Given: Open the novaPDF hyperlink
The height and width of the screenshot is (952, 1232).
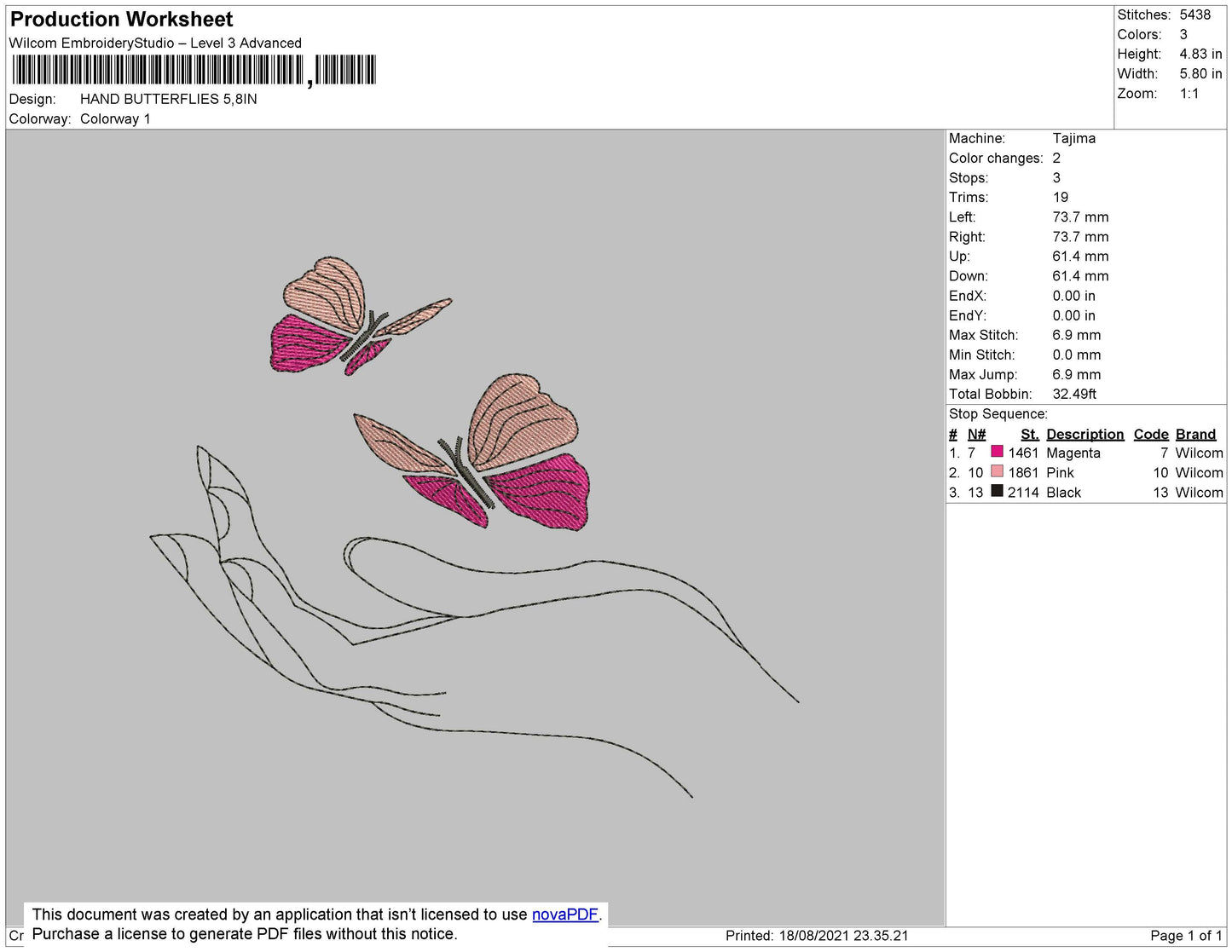Looking at the screenshot, I should (565, 914).
